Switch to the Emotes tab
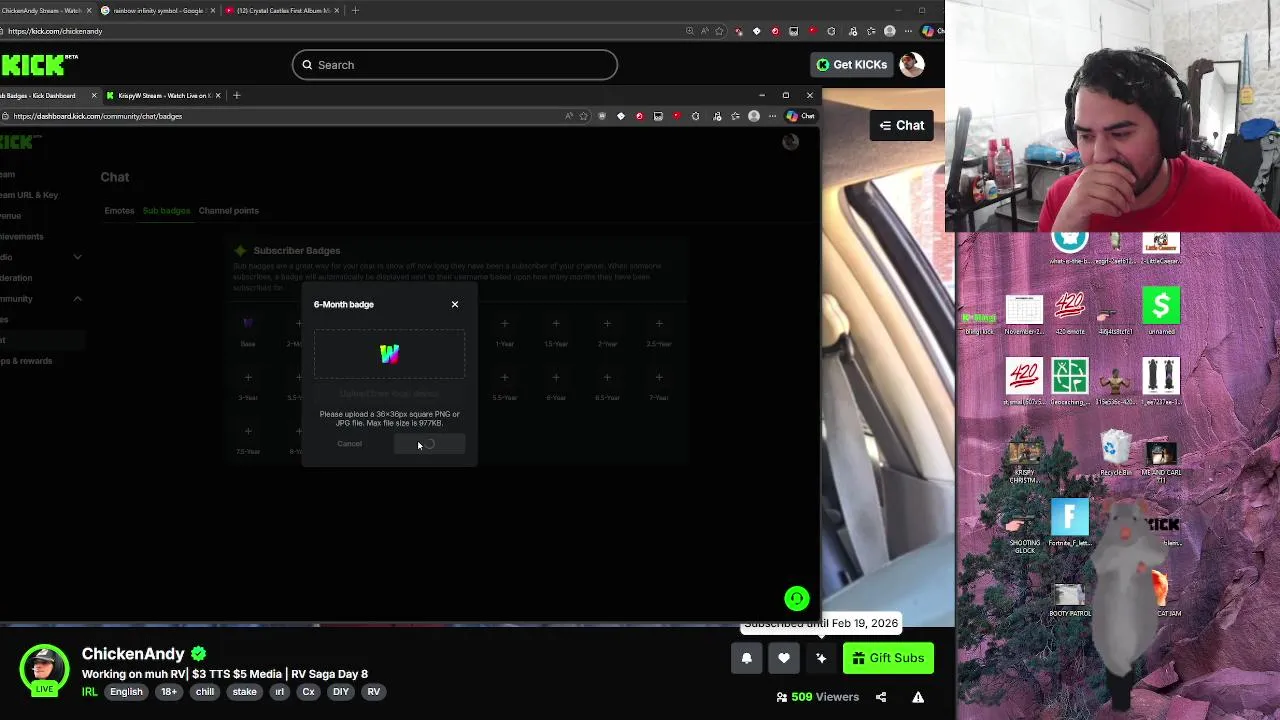 click(119, 211)
